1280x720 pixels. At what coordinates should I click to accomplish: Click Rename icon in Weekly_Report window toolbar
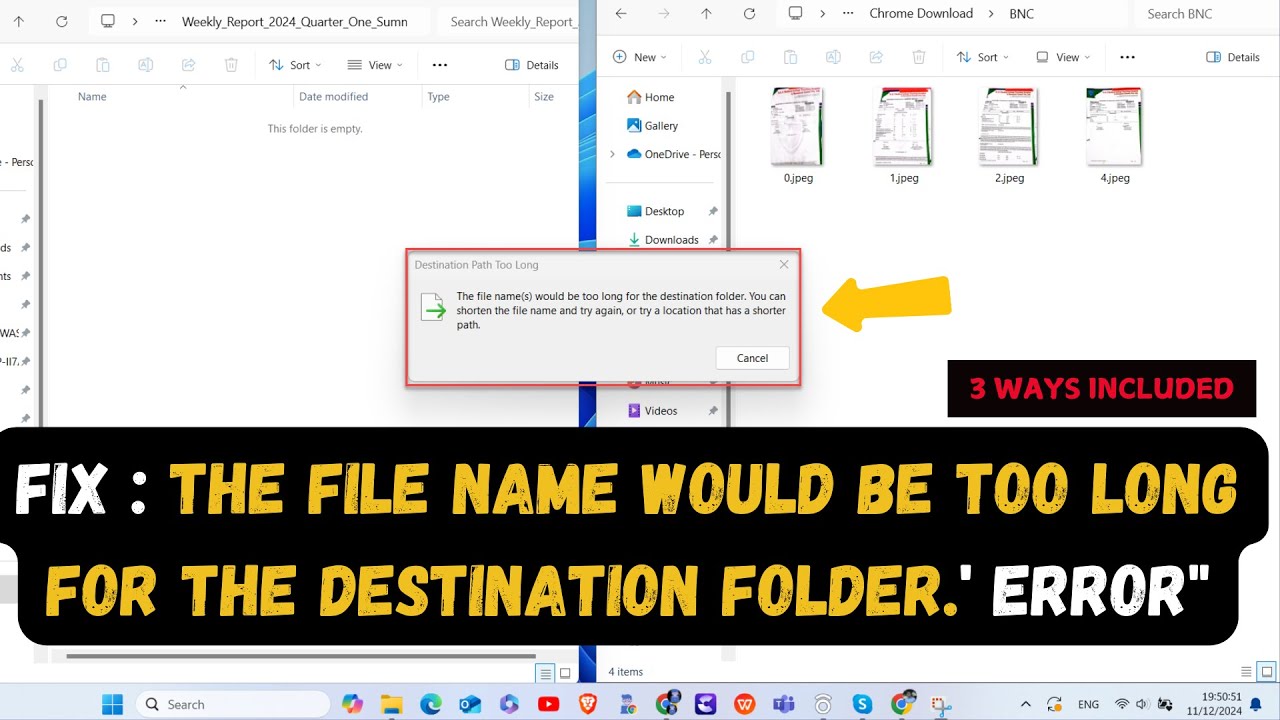145,65
